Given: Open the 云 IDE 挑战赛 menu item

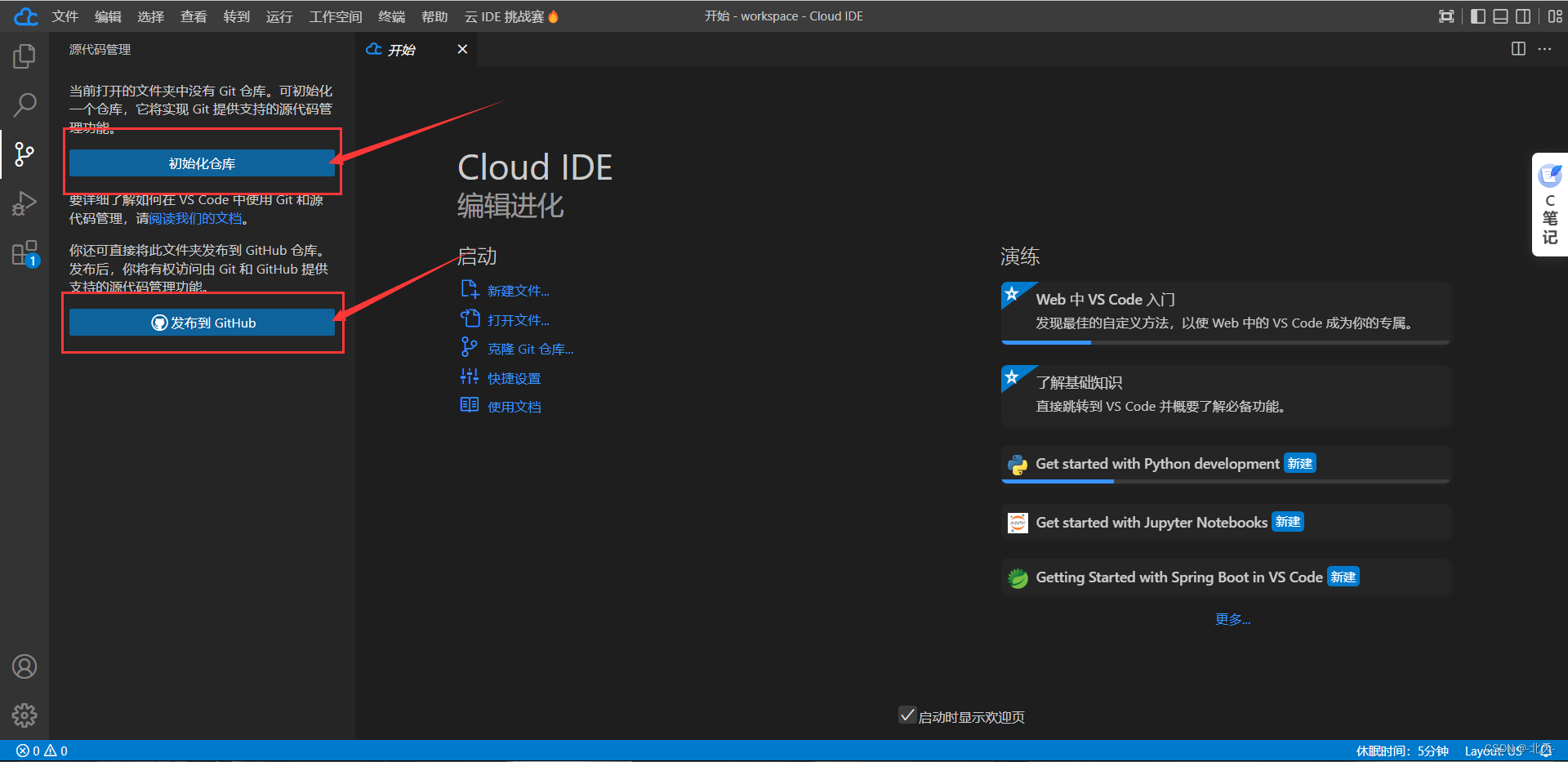Looking at the screenshot, I should [x=511, y=16].
